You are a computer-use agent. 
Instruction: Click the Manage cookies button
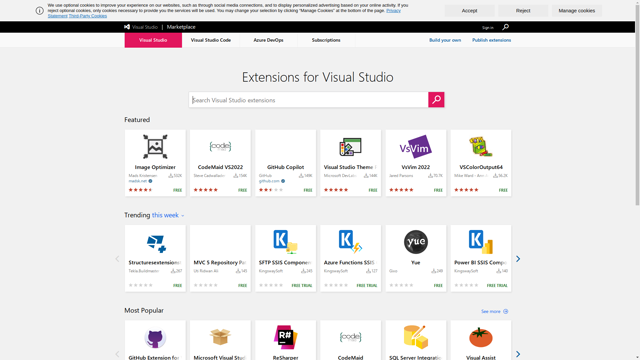[576, 11]
